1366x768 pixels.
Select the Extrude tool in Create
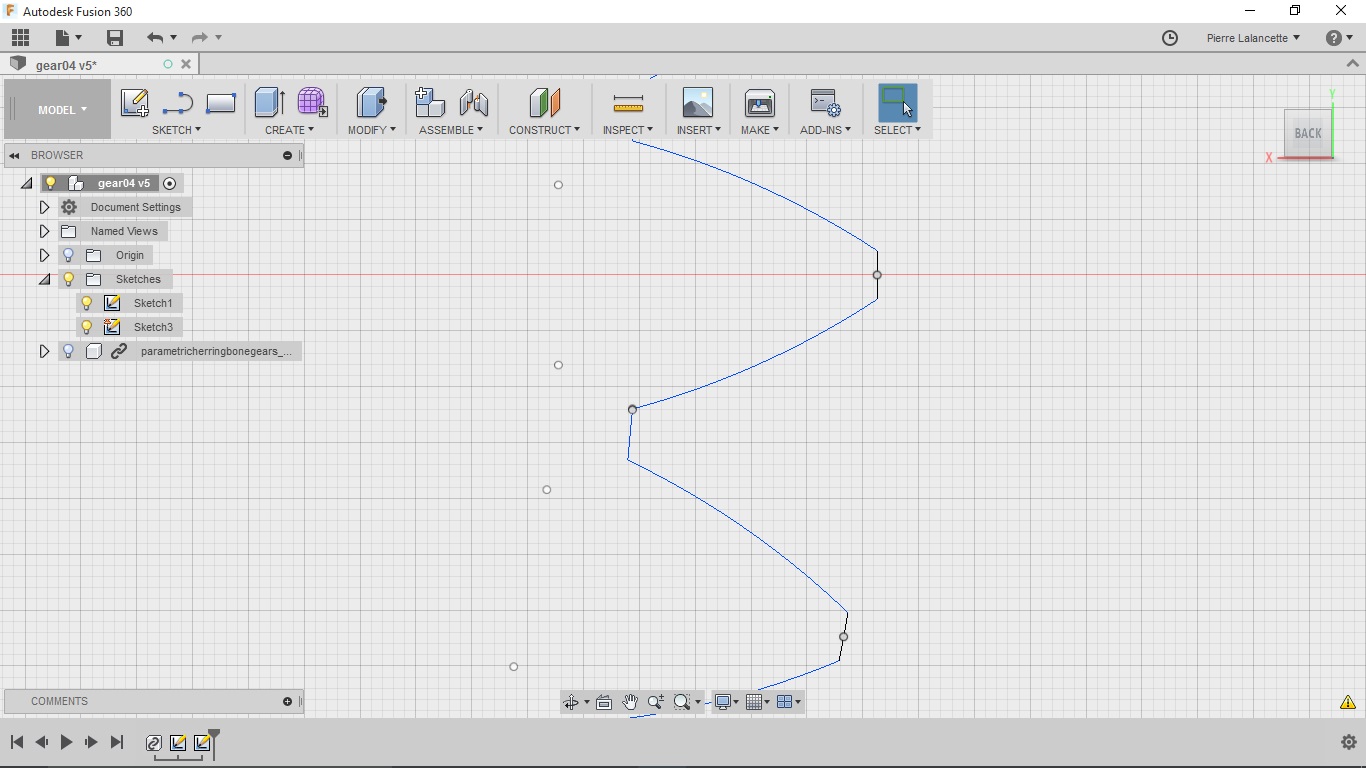[269, 103]
